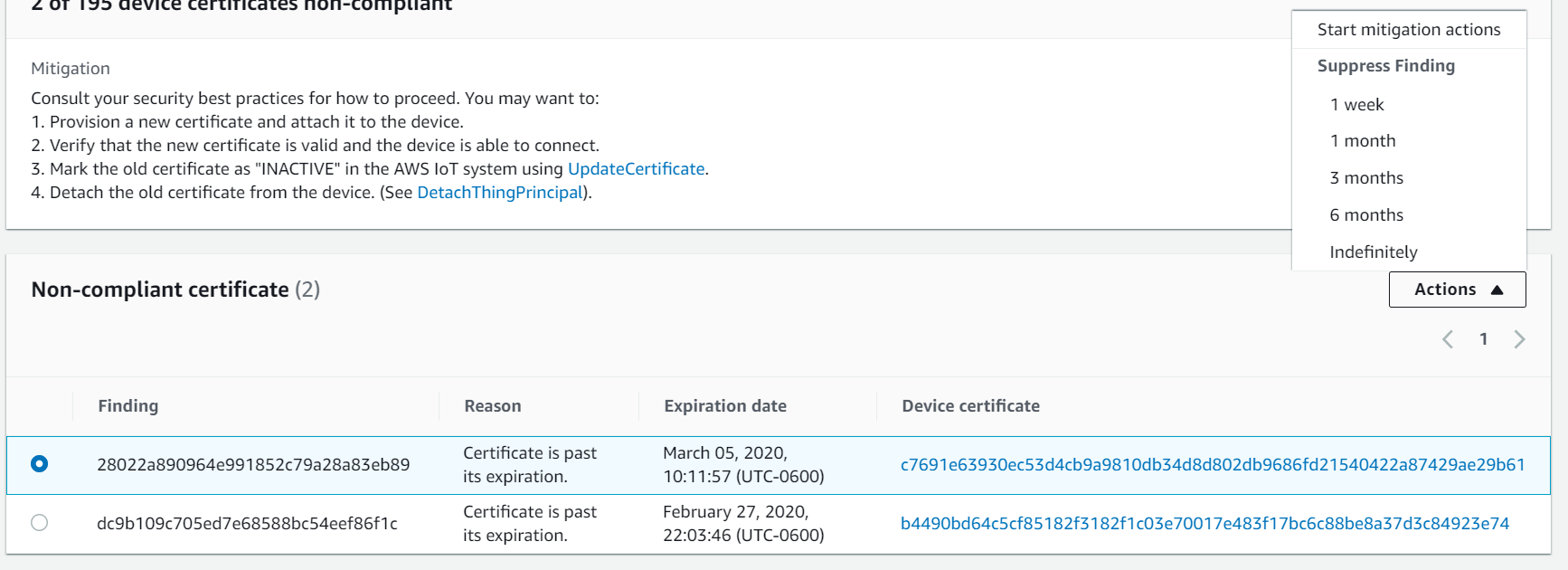Open the UpdateCertificate documentation link
The width and height of the screenshot is (1568, 570).
point(636,169)
